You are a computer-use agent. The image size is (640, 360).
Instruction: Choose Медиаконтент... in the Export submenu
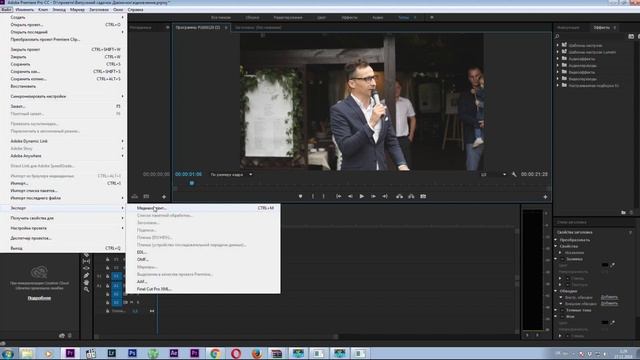(203, 208)
